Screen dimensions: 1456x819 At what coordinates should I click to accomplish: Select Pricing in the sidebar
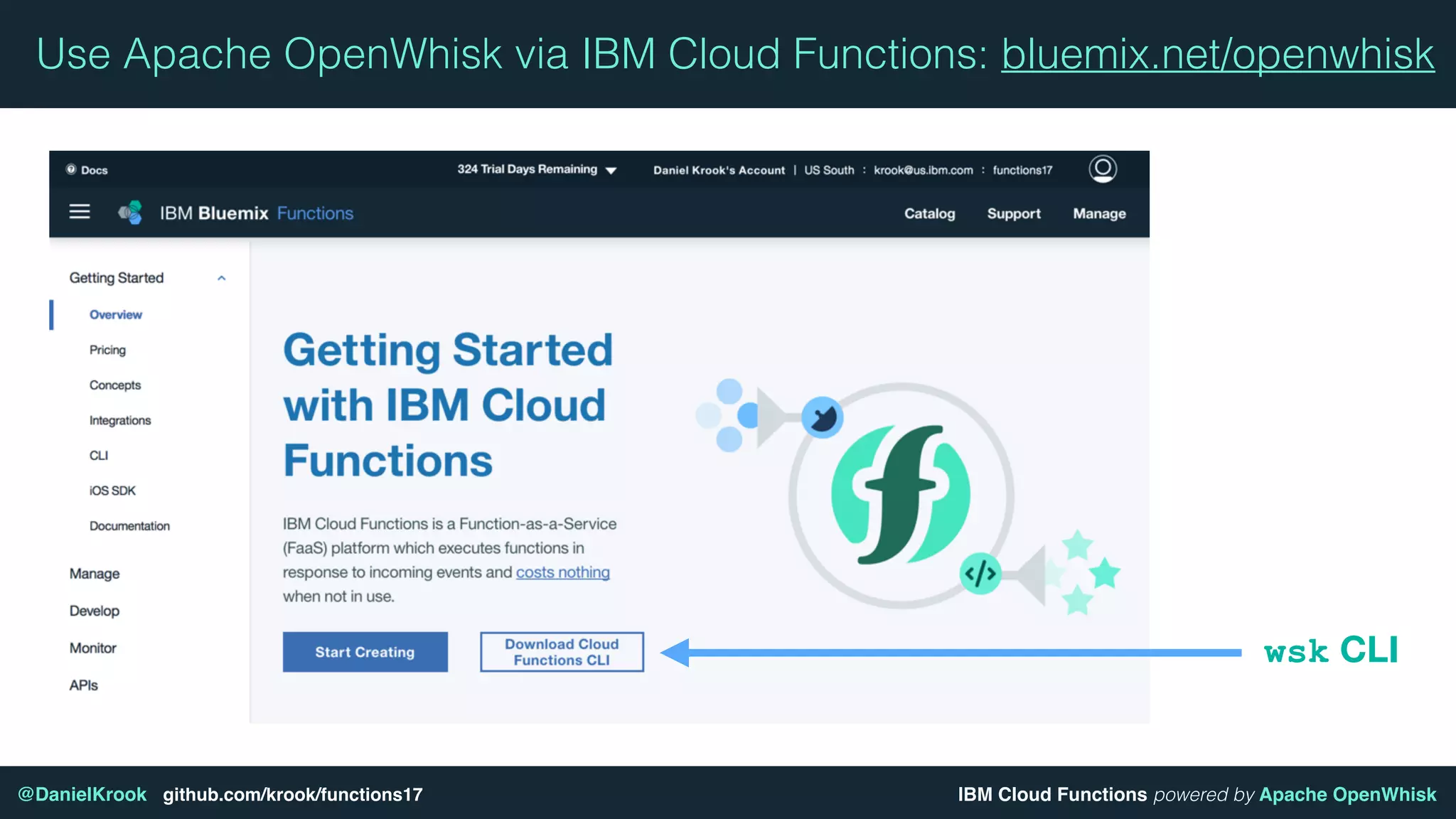[107, 350]
